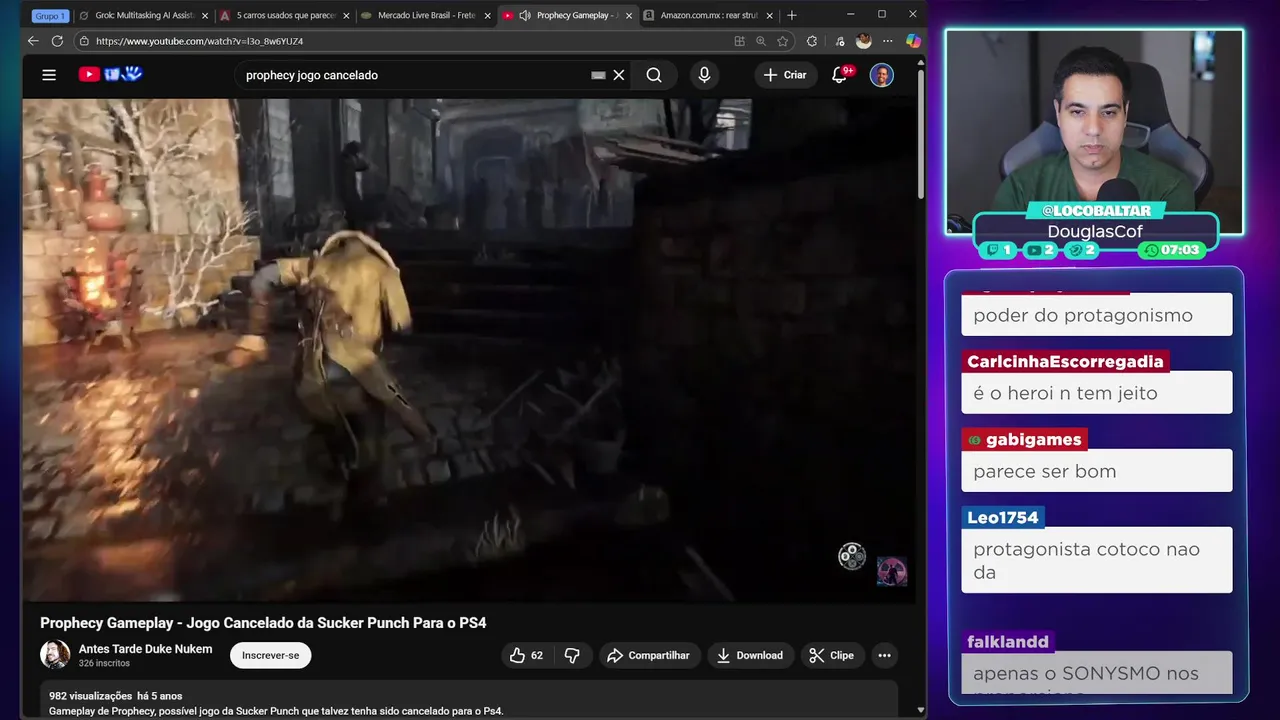The height and width of the screenshot is (720, 1280).
Task: Click the browser back arrow
Action: pyautogui.click(x=33, y=41)
